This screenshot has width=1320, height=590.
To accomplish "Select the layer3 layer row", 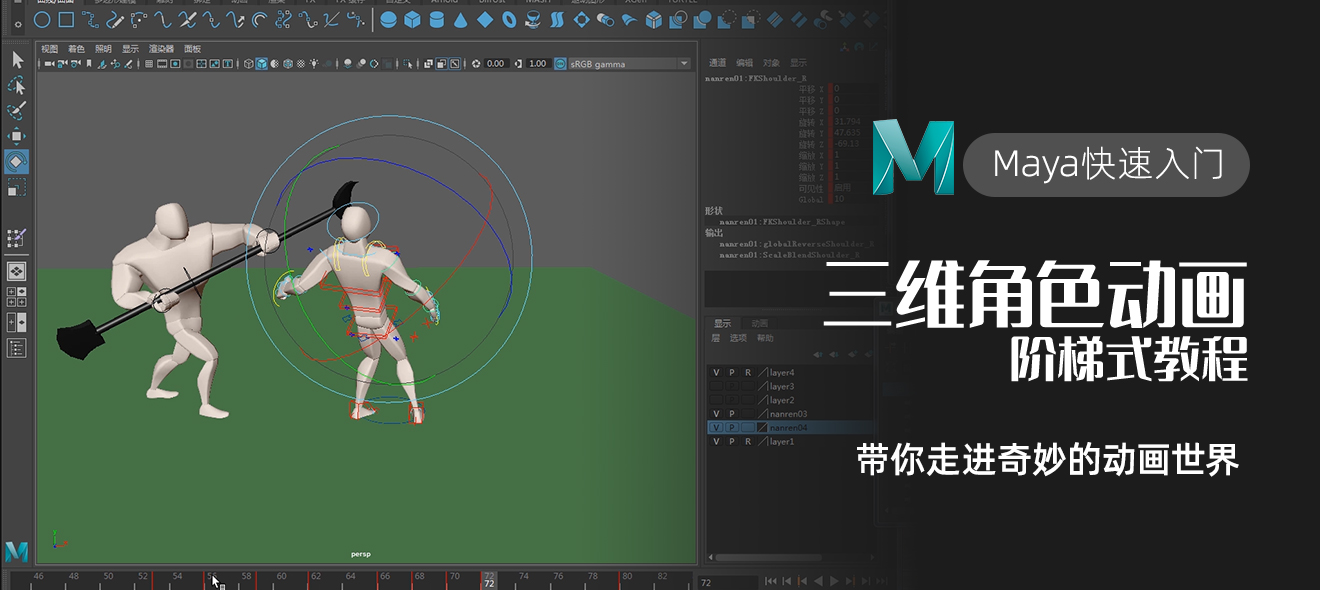I will pyautogui.click(x=790, y=386).
